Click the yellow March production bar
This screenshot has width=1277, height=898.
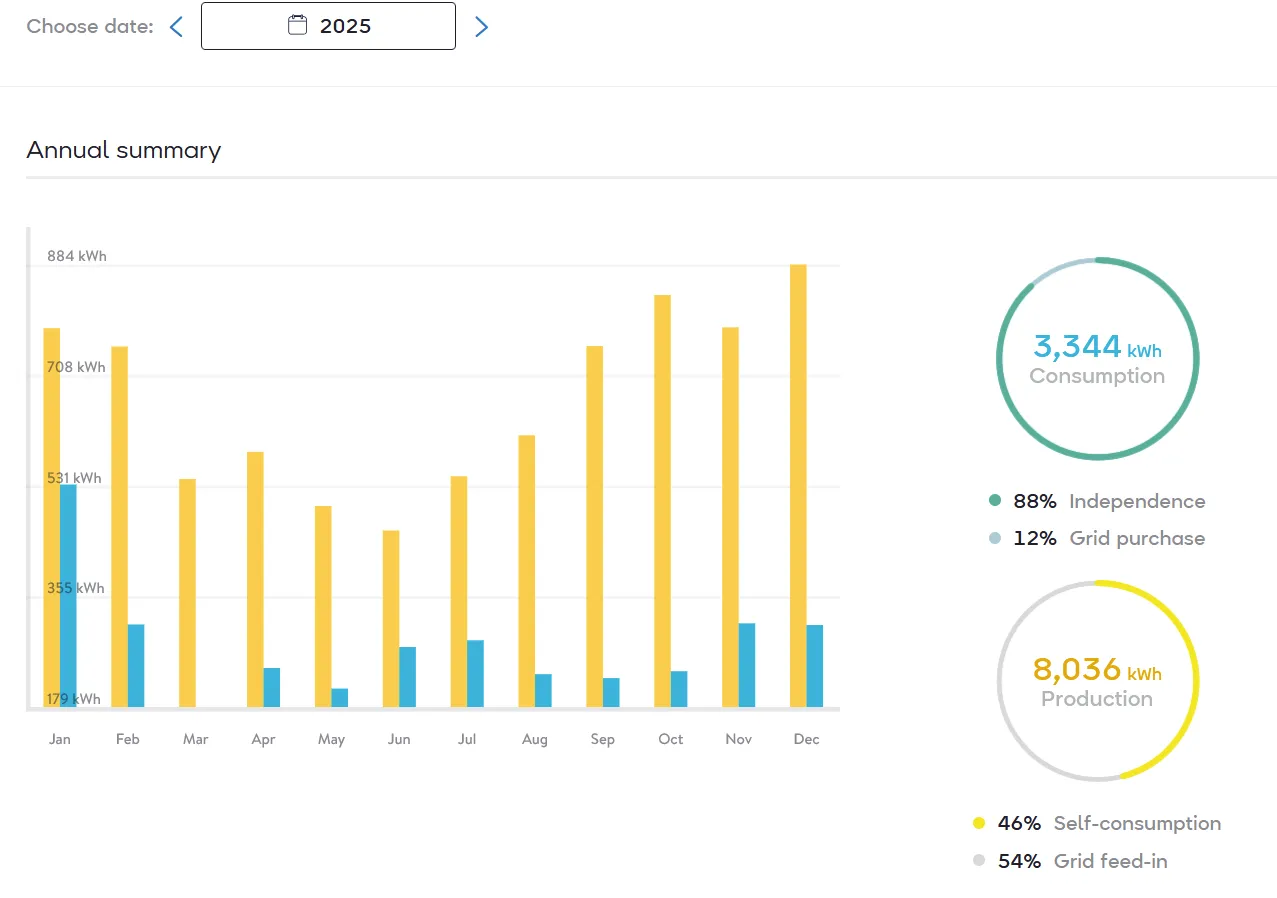(x=187, y=593)
